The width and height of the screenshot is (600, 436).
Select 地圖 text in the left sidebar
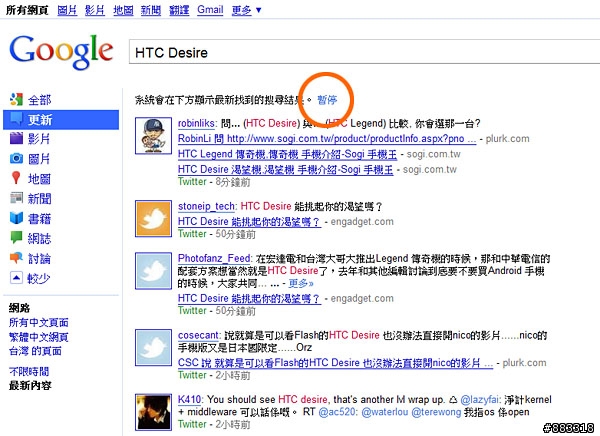39,178
